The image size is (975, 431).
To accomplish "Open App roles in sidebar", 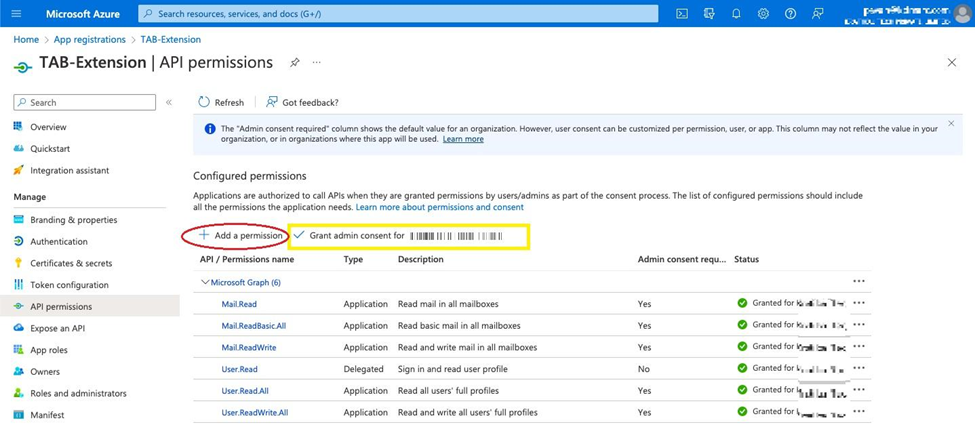I will tap(49, 350).
